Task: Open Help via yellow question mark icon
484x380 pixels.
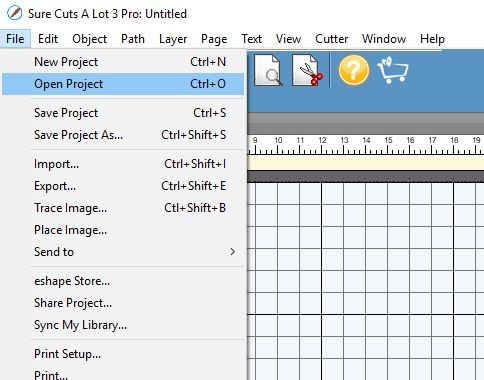Action: tap(354, 70)
